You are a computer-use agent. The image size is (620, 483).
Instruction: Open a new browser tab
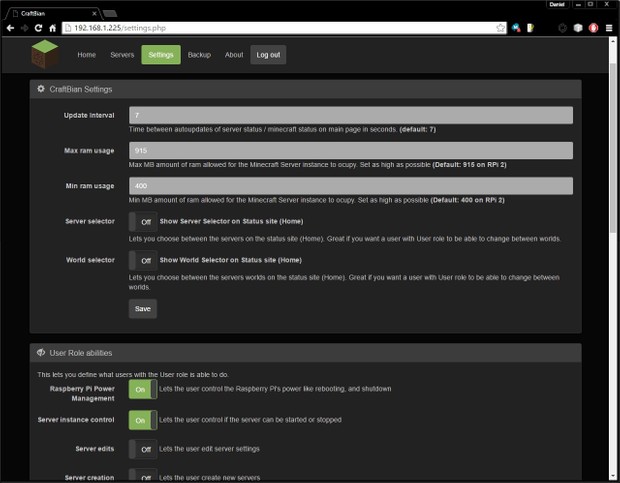coord(110,14)
